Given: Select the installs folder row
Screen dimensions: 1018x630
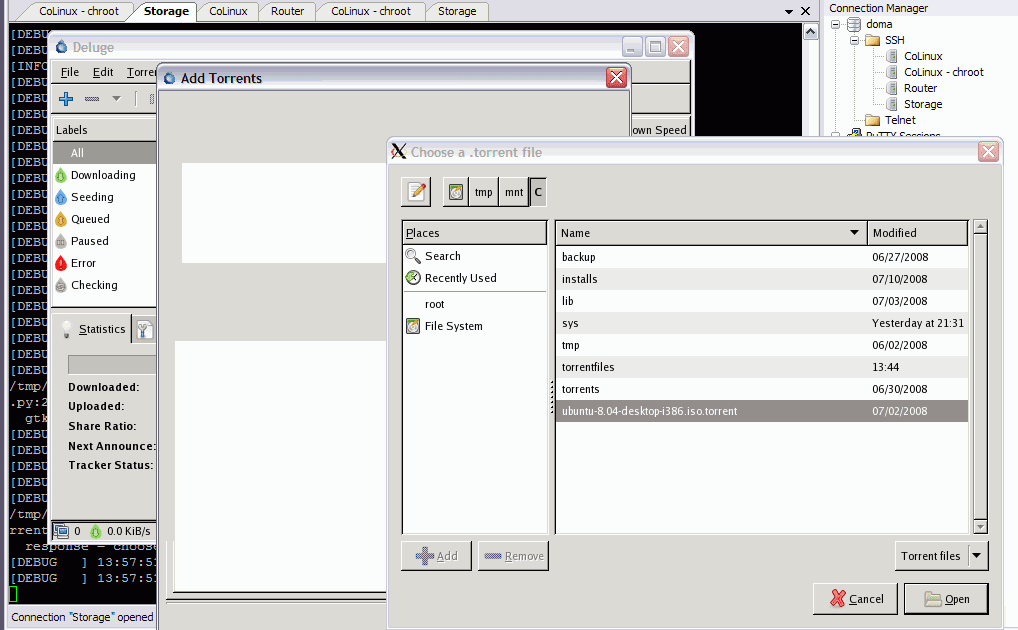Looking at the screenshot, I should click(x=762, y=279).
